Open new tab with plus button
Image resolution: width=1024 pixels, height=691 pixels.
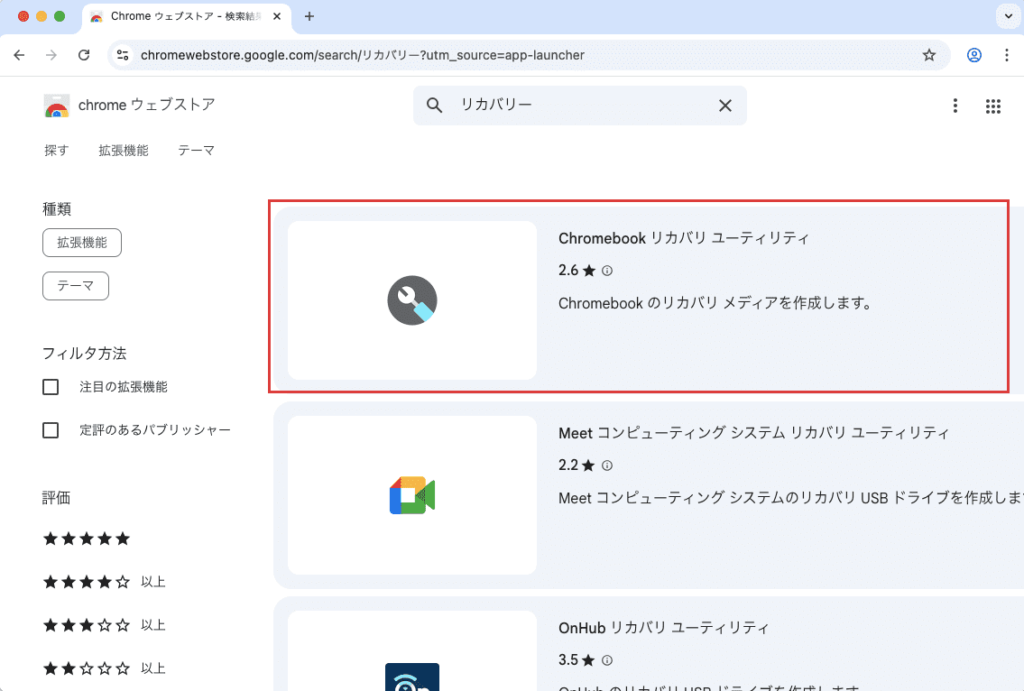tap(309, 16)
